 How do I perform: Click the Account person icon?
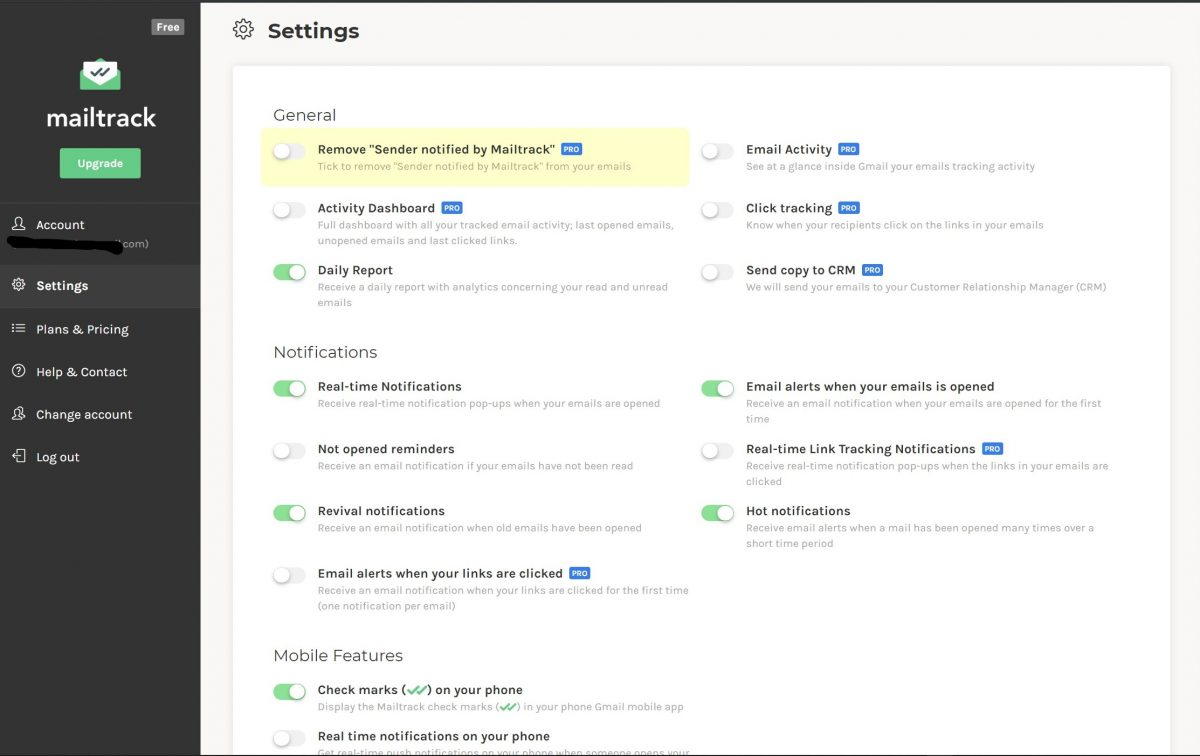pyautogui.click(x=18, y=224)
